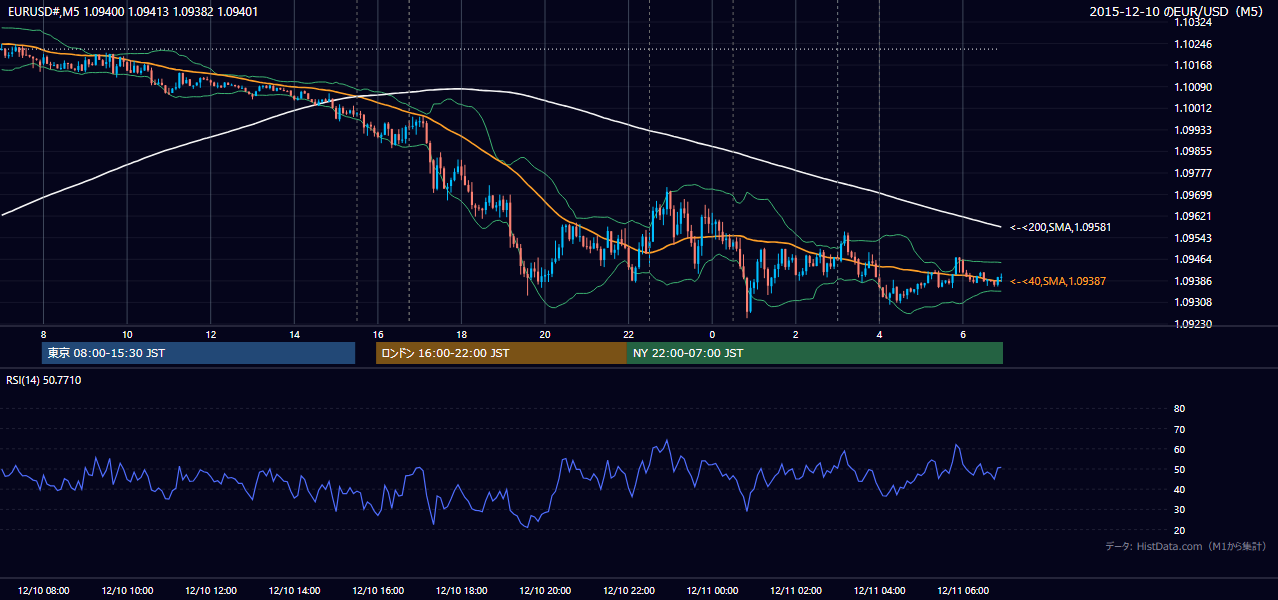The image size is (1278, 600).
Task: Click the RSI(14) 50.7710 indicator label
Action: pyautogui.click(x=44, y=380)
